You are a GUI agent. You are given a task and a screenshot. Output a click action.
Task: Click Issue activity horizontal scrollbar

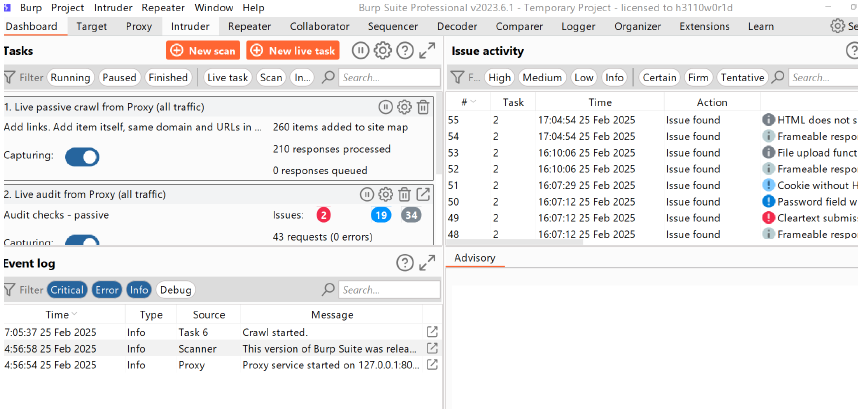click(514, 242)
